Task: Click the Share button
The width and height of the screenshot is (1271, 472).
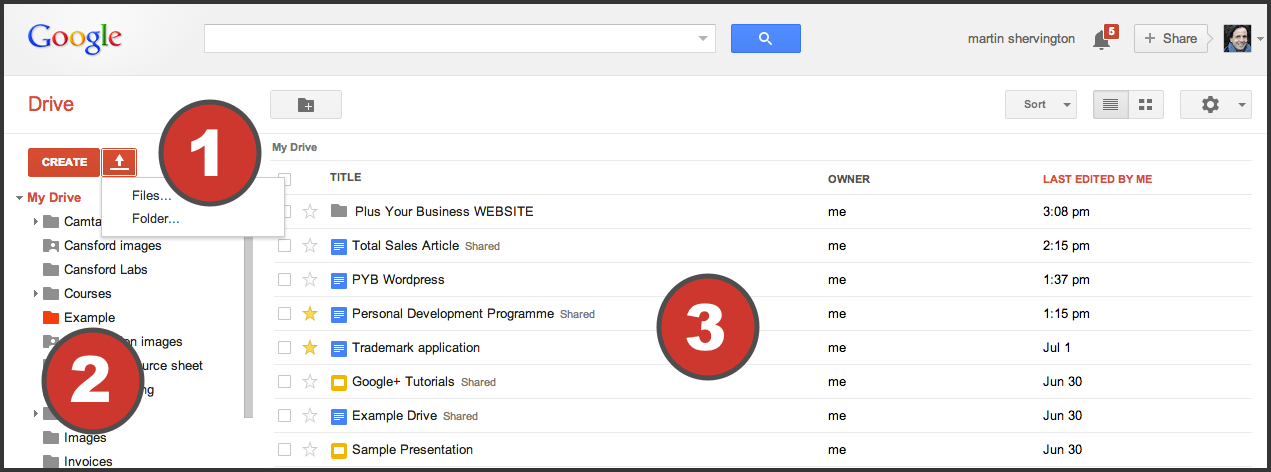Action: click(x=1171, y=39)
